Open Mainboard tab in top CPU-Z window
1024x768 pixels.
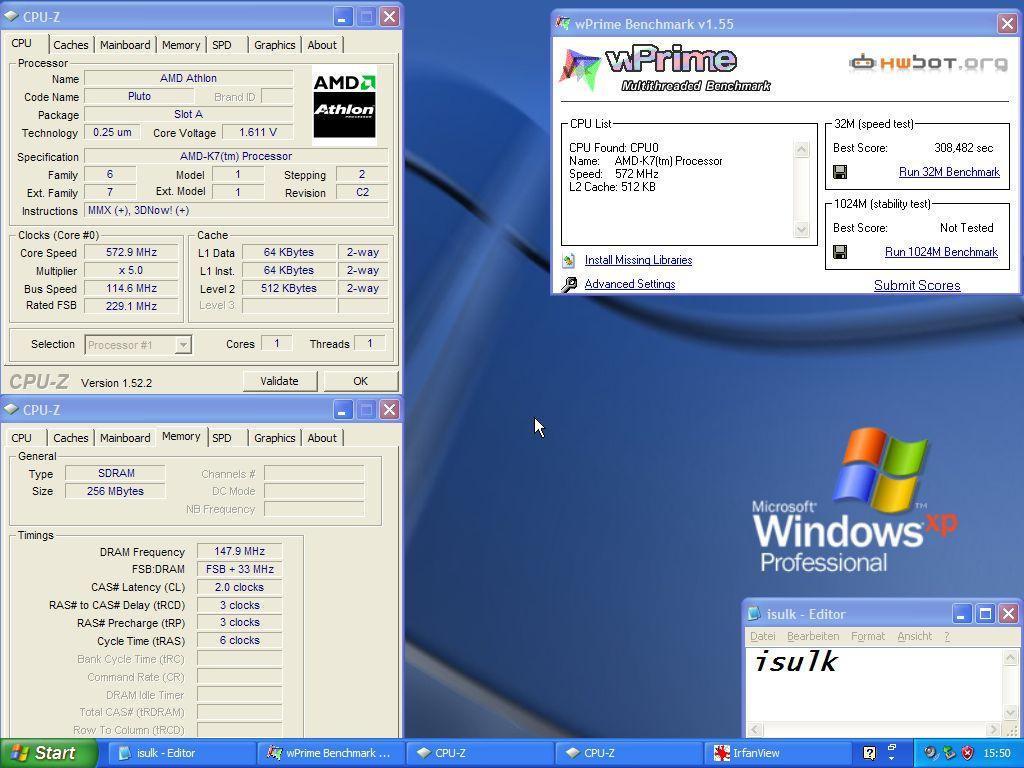(125, 45)
